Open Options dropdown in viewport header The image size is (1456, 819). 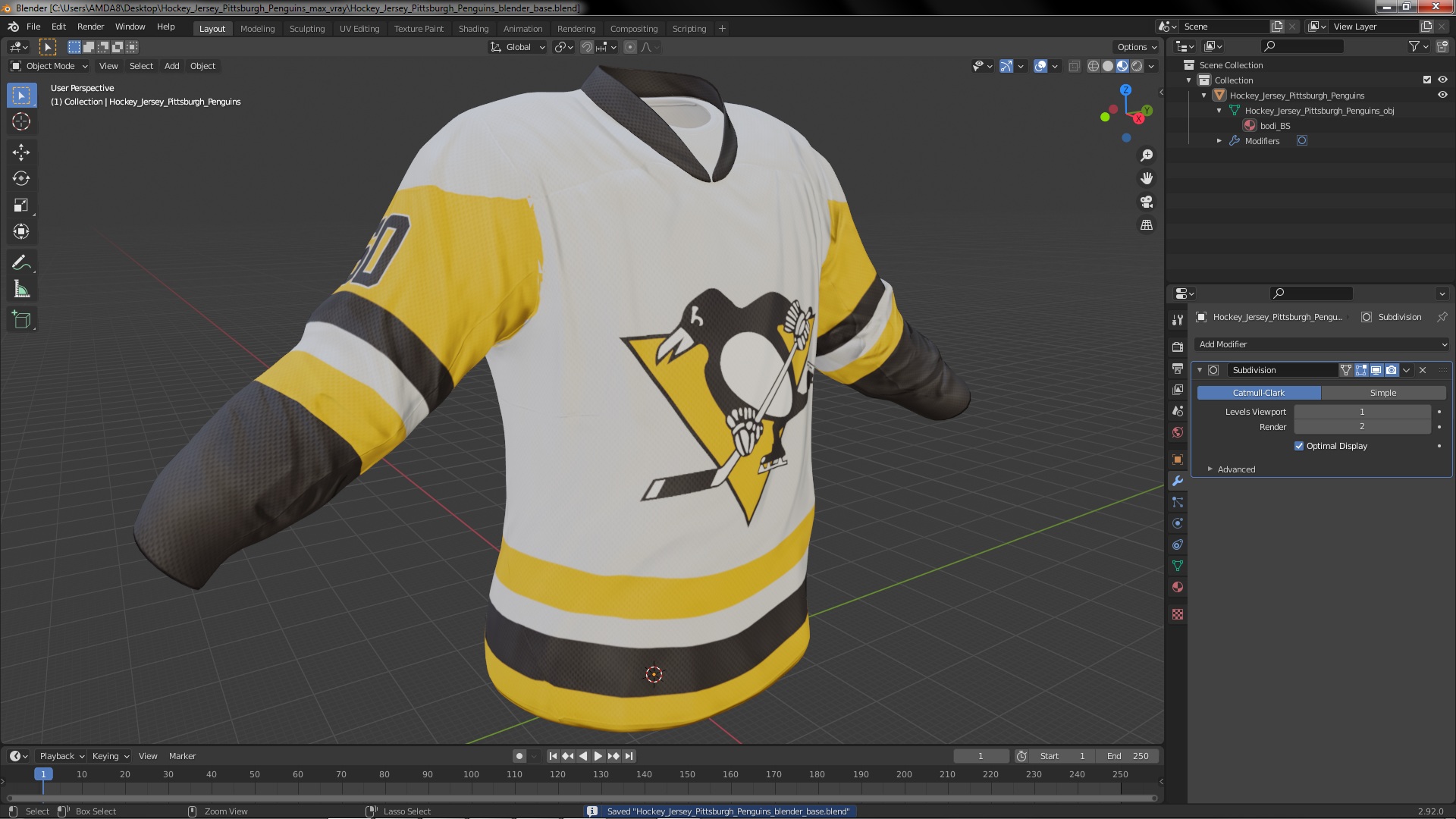coord(1137,47)
